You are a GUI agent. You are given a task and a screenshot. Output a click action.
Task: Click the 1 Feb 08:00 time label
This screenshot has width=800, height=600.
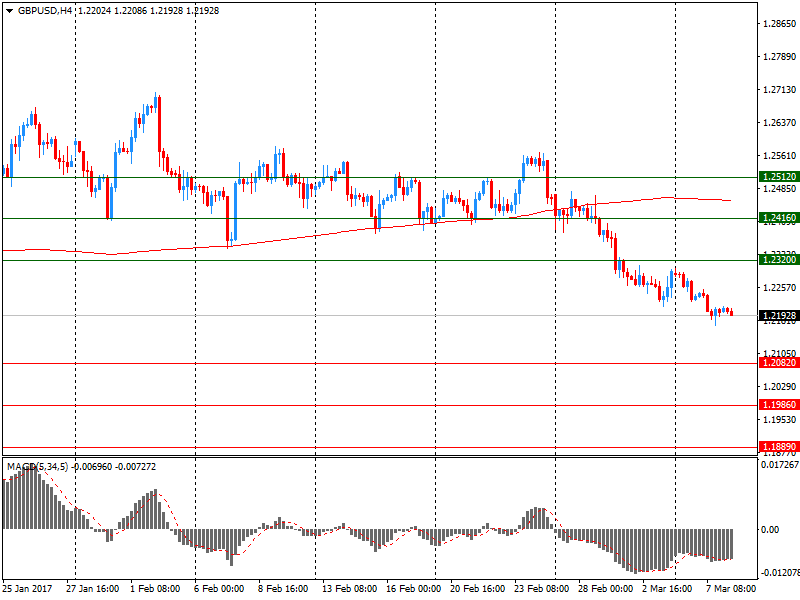(x=155, y=589)
